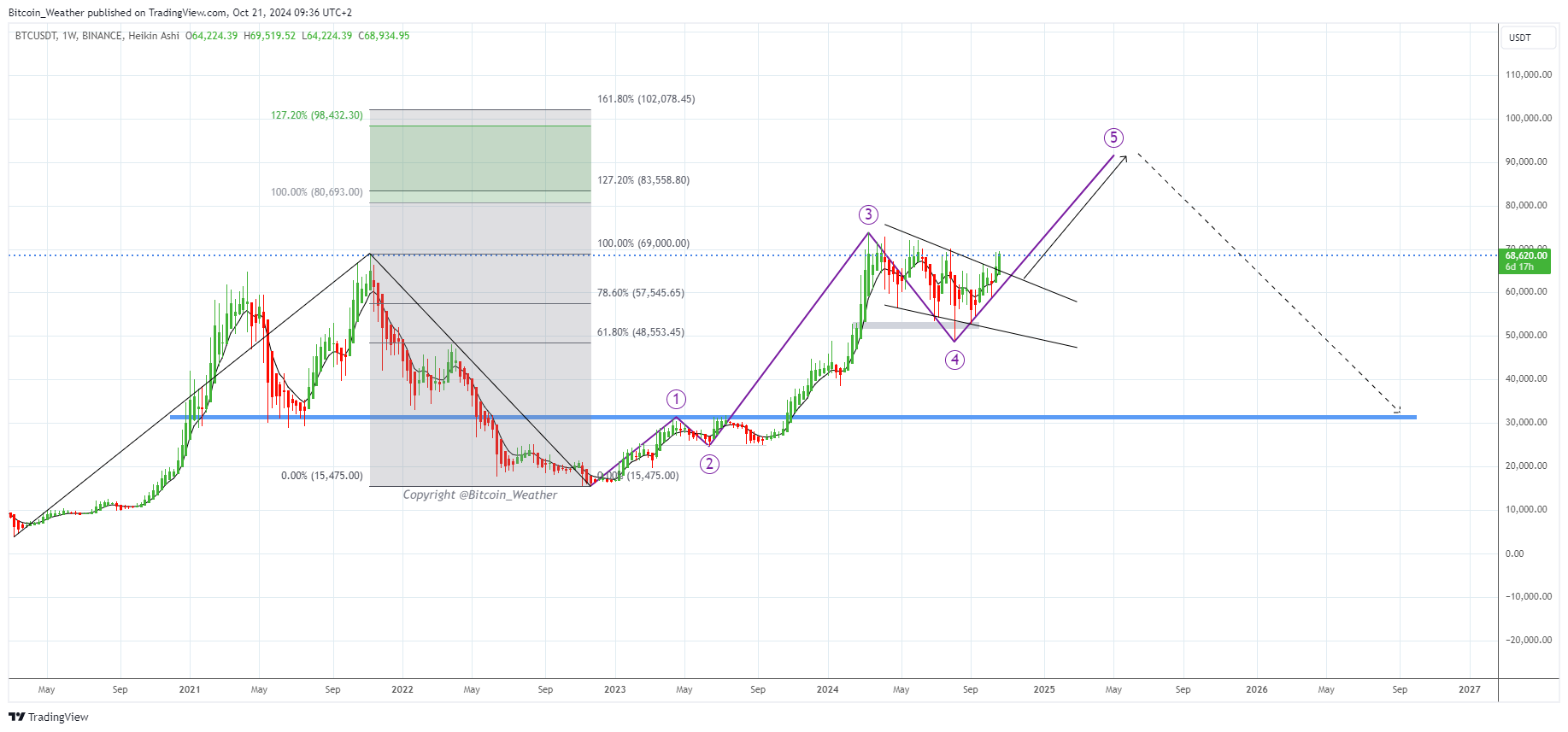Screen dimensions: 1568x732
Task: Click 110,000.00 on the price axis
Action: (x=1529, y=74)
